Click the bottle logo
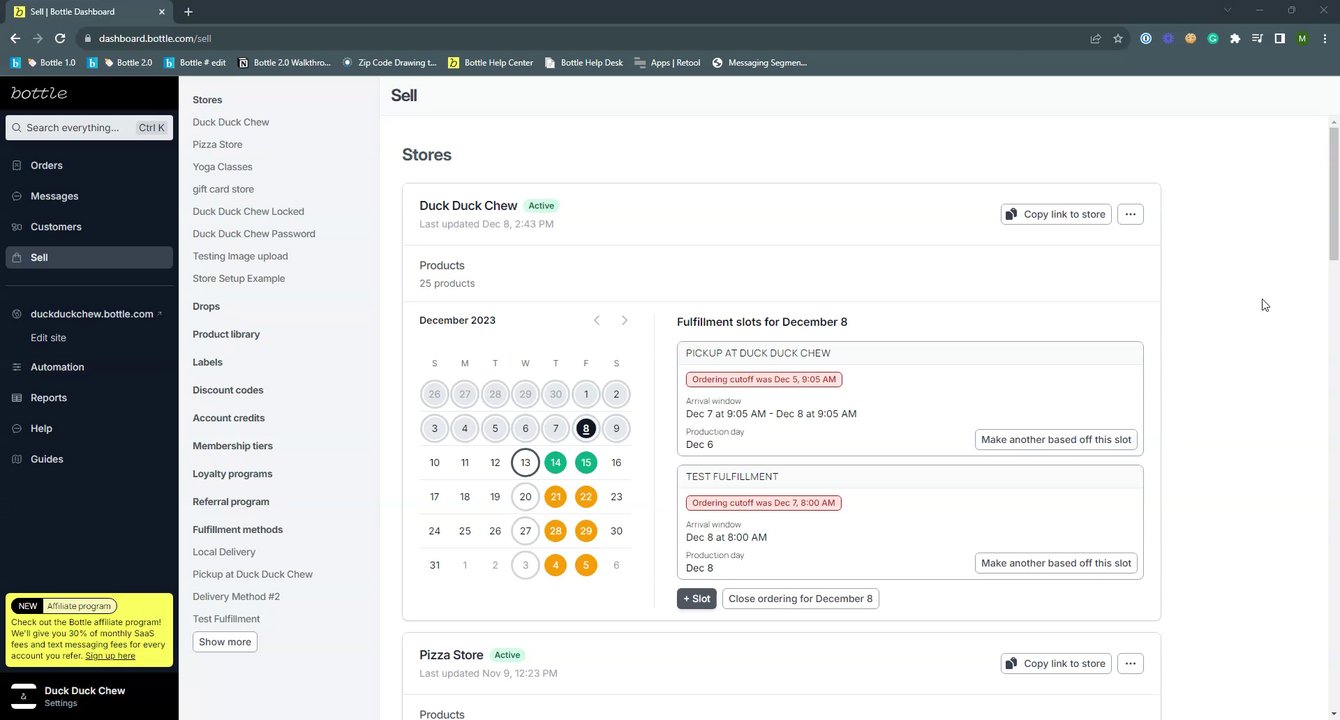The height and width of the screenshot is (720, 1340). [x=39, y=93]
